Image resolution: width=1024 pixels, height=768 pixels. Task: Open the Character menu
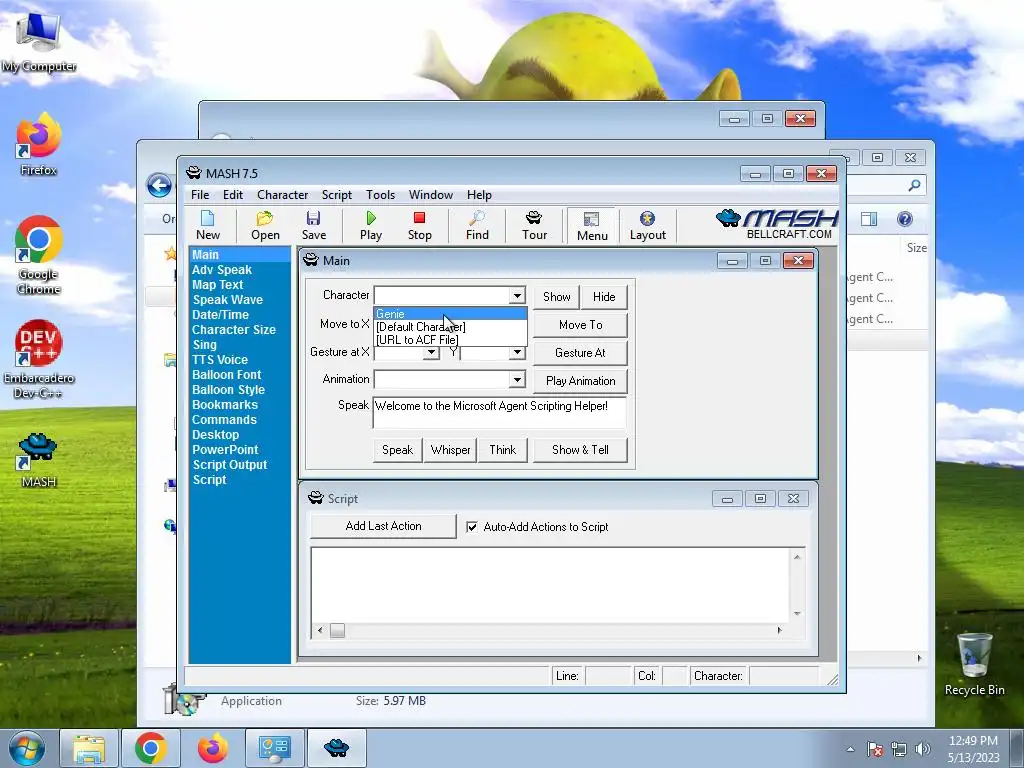point(282,195)
